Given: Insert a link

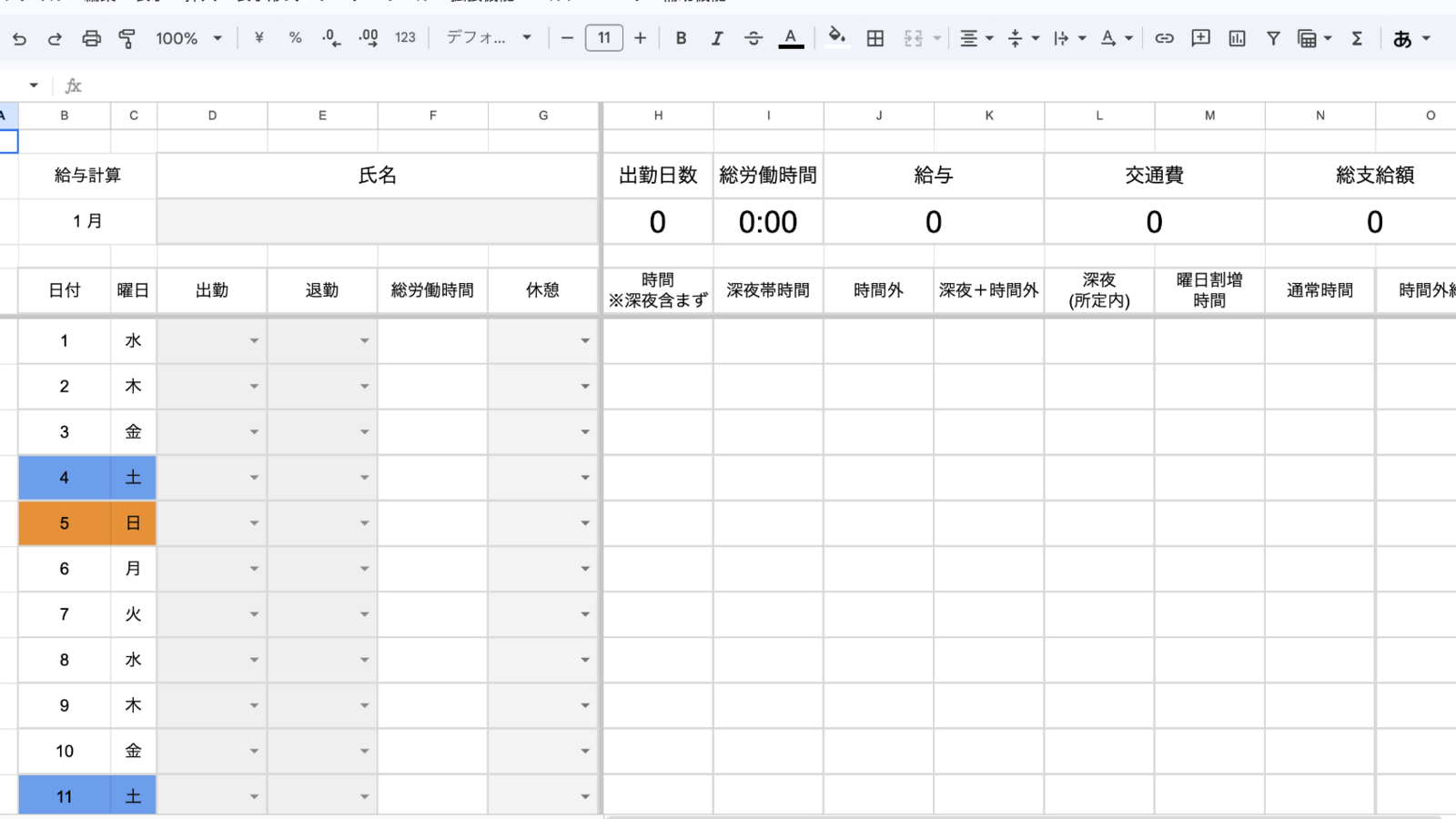Looking at the screenshot, I should click(1164, 38).
